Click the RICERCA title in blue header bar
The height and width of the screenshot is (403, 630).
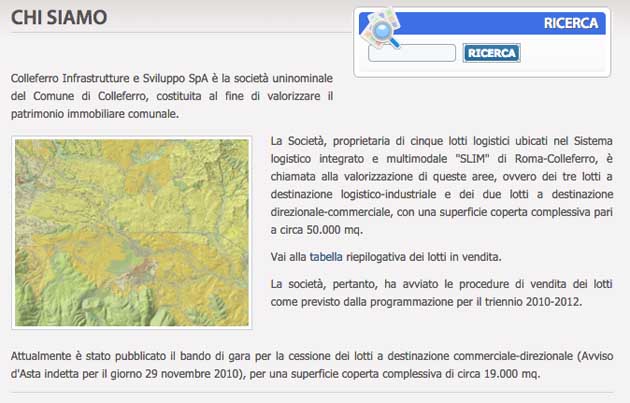point(571,23)
